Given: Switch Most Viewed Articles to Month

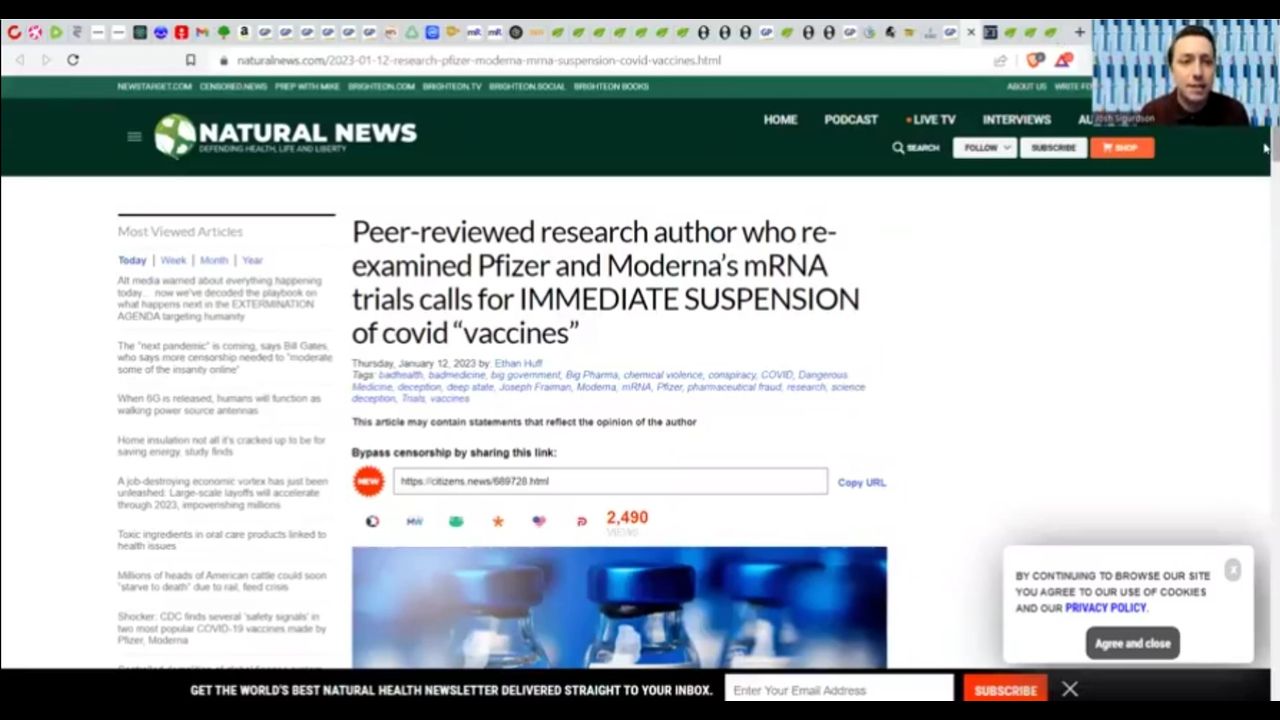Looking at the screenshot, I should coord(214,260).
